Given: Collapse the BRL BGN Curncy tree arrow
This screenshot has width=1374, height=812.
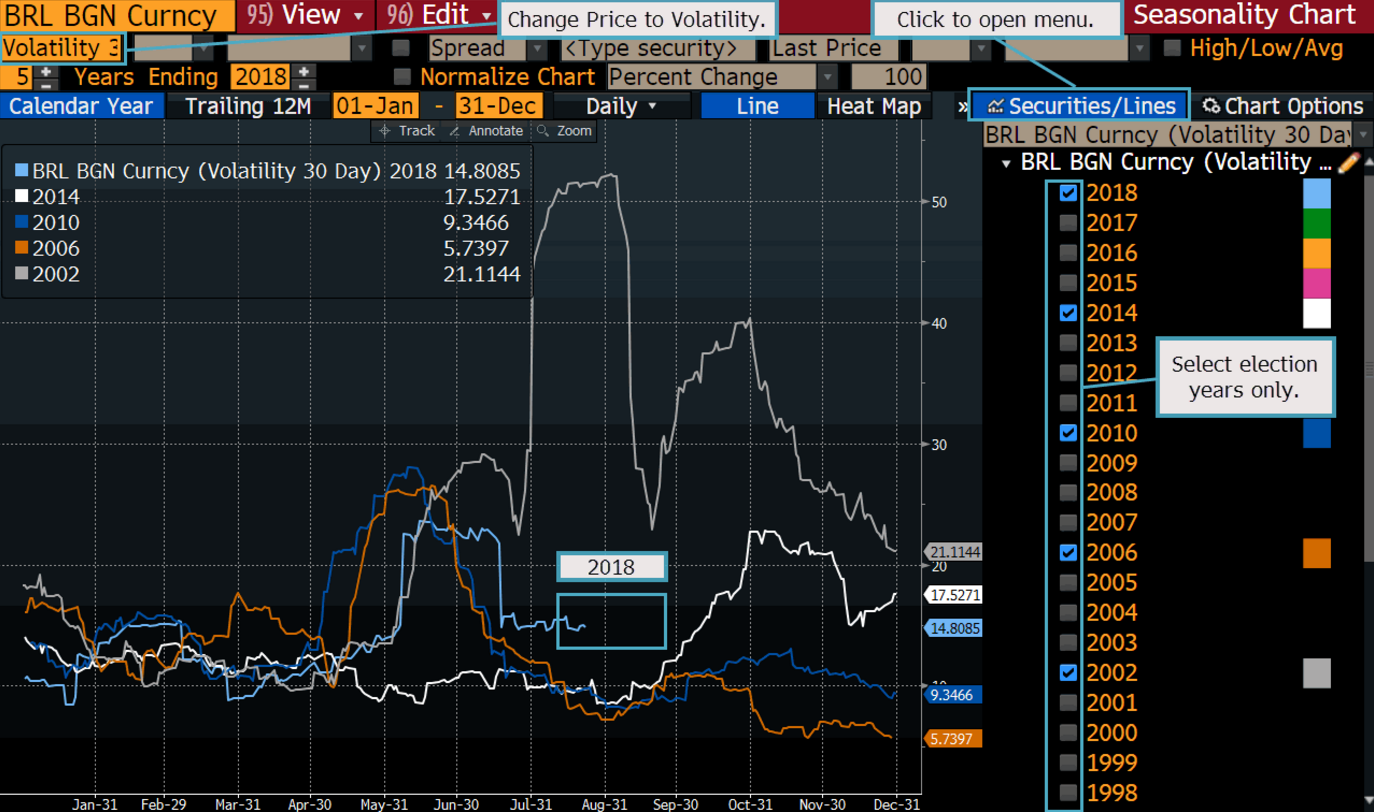Looking at the screenshot, I should pos(1006,163).
